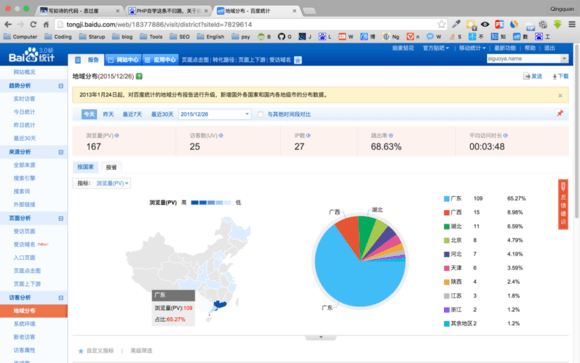Collapse the 来源分析 sidebar section
This screenshot has height=363, width=580.
click(61, 152)
